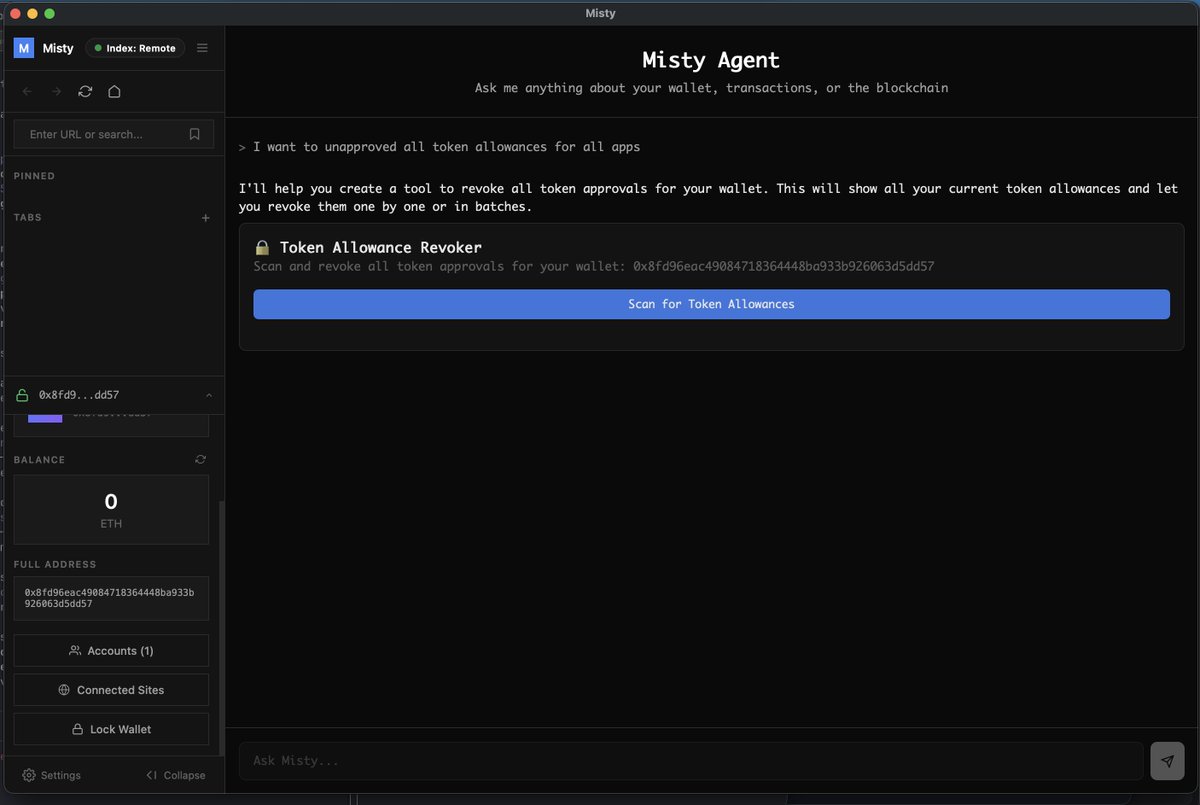Image resolution: width=1200 pixels, height=805 pixels.
Task: Click the 0 ETH balance card
Action: (x=111, y=510)
